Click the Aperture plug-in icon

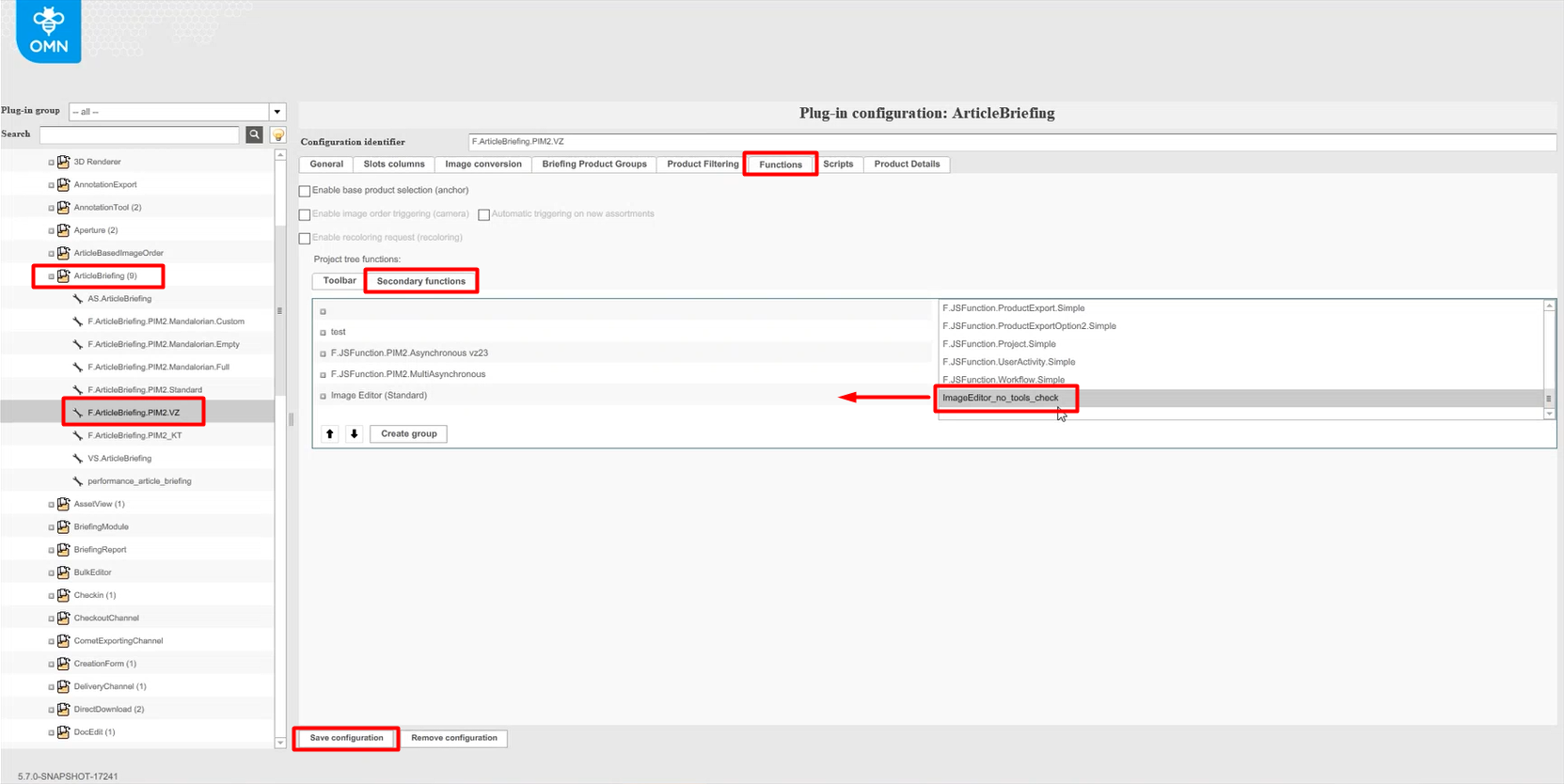(x=64, y=230)
